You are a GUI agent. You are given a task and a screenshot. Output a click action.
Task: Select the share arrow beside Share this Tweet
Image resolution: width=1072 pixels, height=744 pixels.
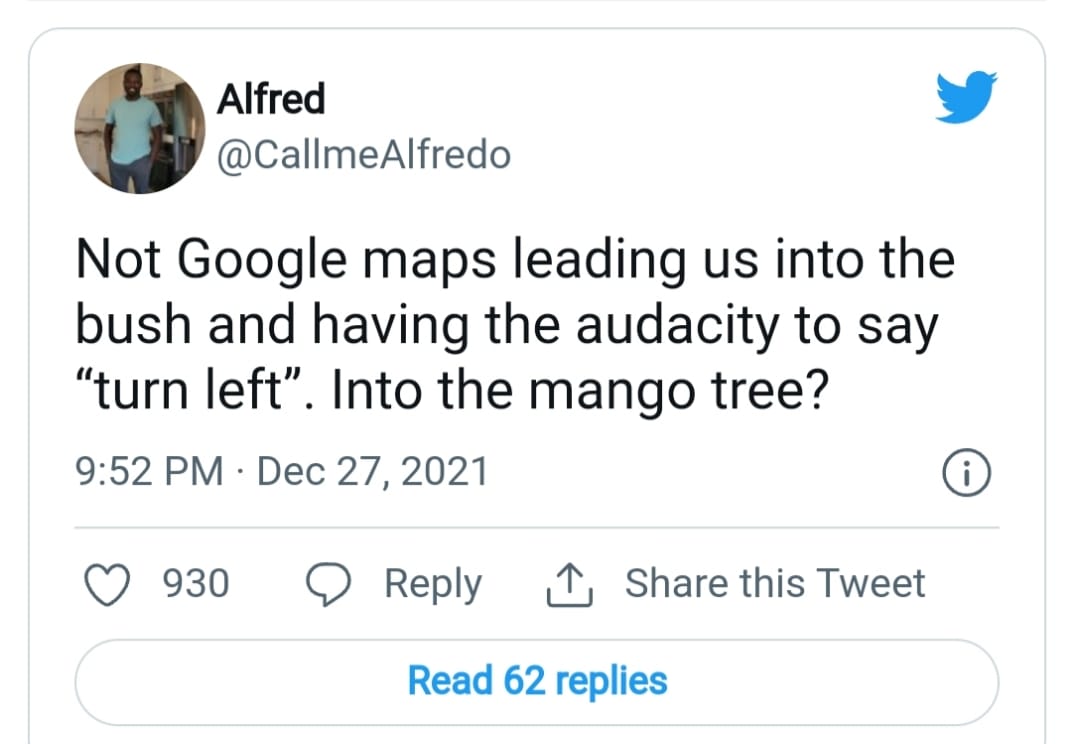pos(570,582)
